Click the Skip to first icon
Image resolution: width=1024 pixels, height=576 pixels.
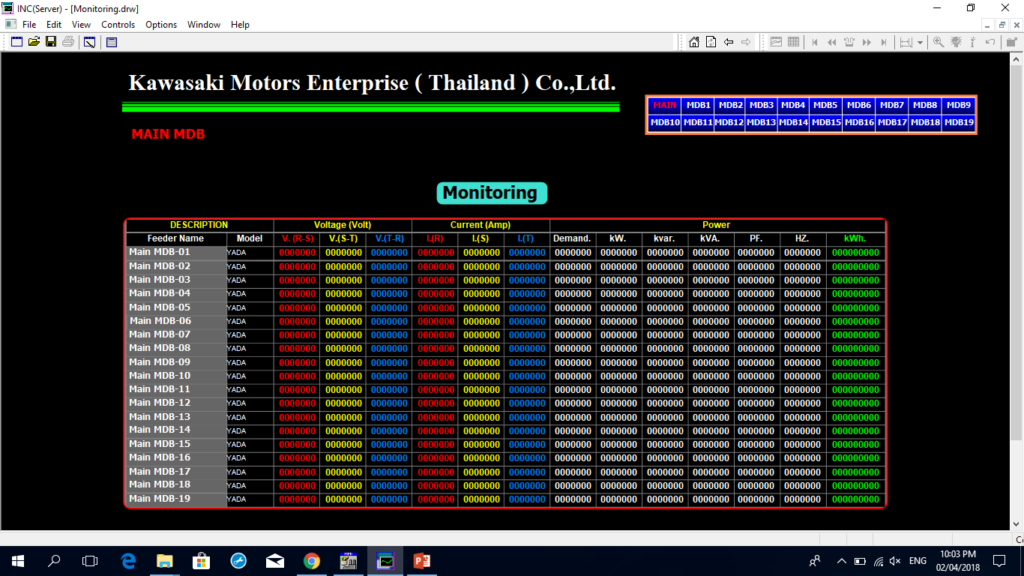tap(814, 42)
